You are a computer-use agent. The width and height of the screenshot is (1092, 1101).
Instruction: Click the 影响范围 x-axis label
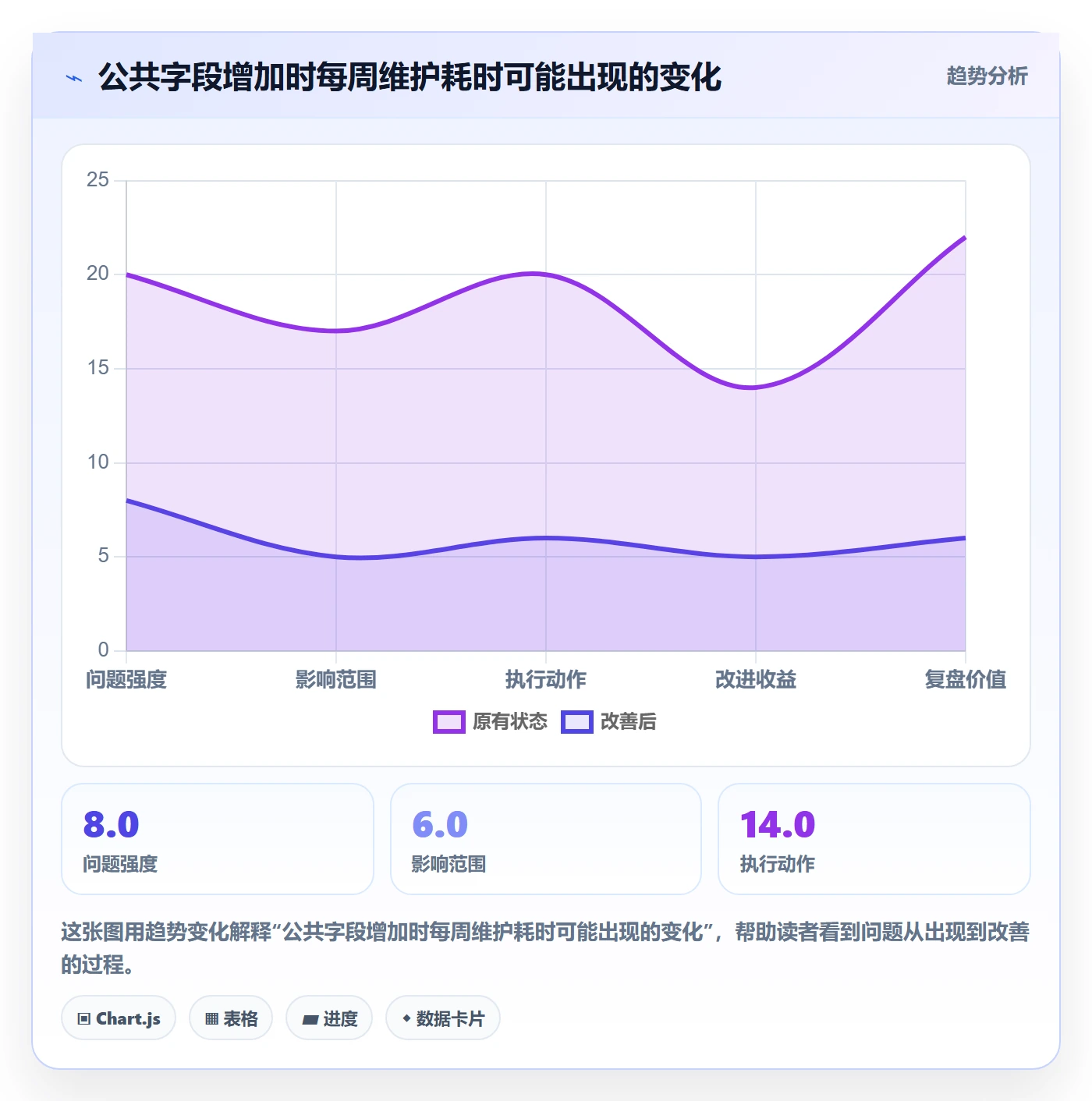point(336,680)
